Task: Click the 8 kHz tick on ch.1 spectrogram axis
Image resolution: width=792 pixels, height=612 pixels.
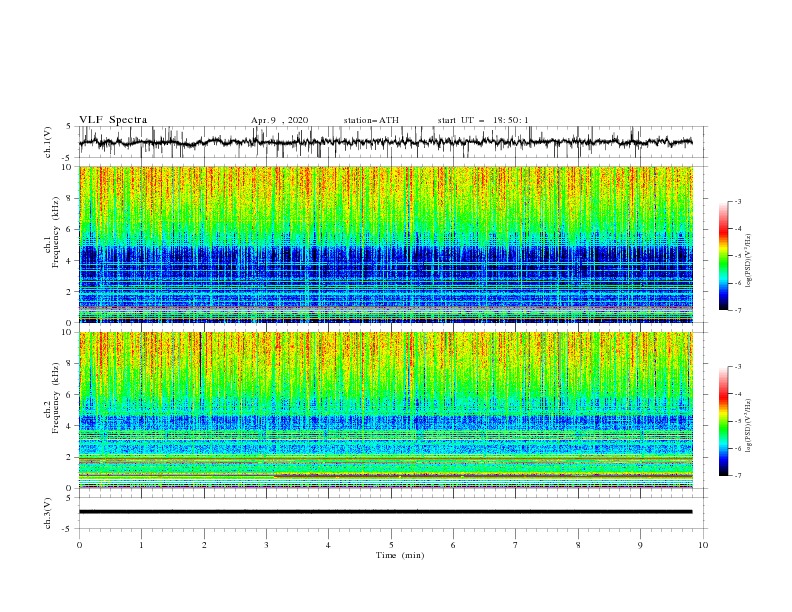Action: (70, 198)
